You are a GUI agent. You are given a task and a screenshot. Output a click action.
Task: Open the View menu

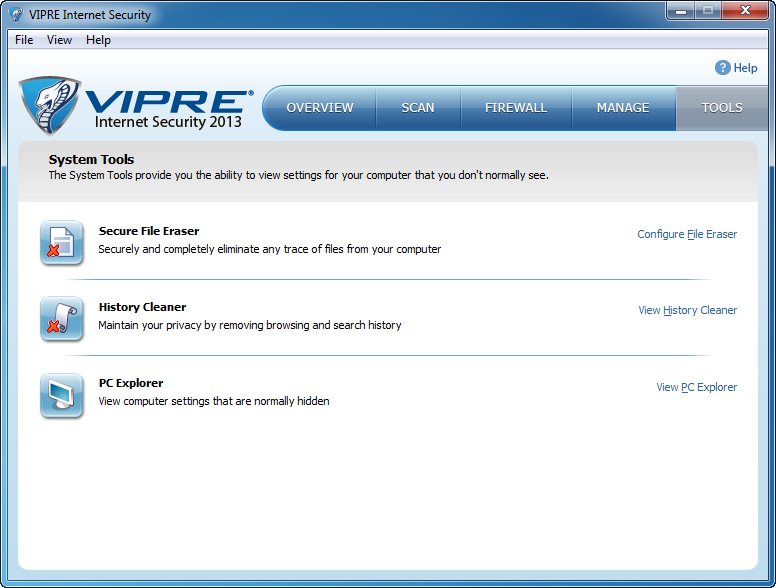pos(59,40)
